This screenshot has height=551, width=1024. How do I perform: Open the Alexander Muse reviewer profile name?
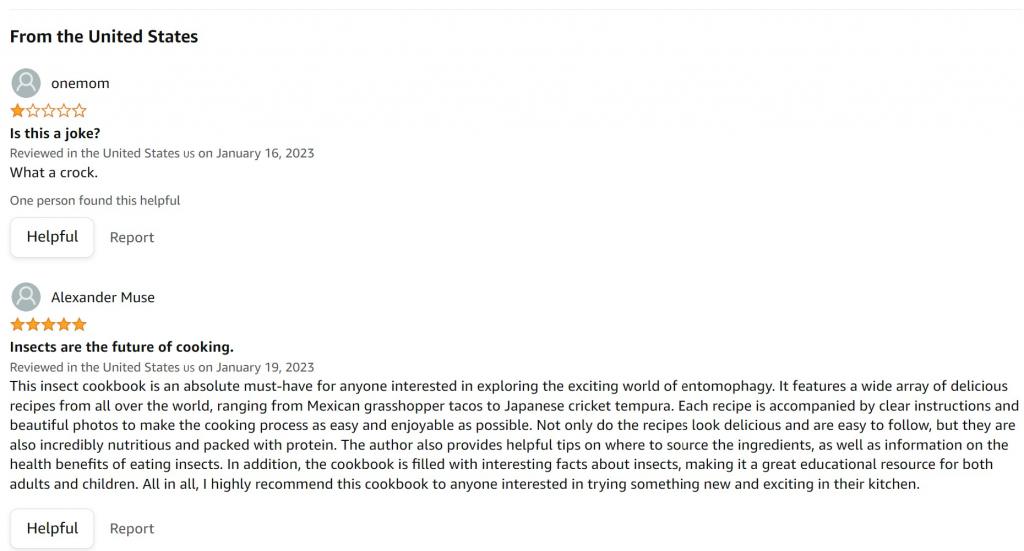pyautogui.click(x=102, y=297)
